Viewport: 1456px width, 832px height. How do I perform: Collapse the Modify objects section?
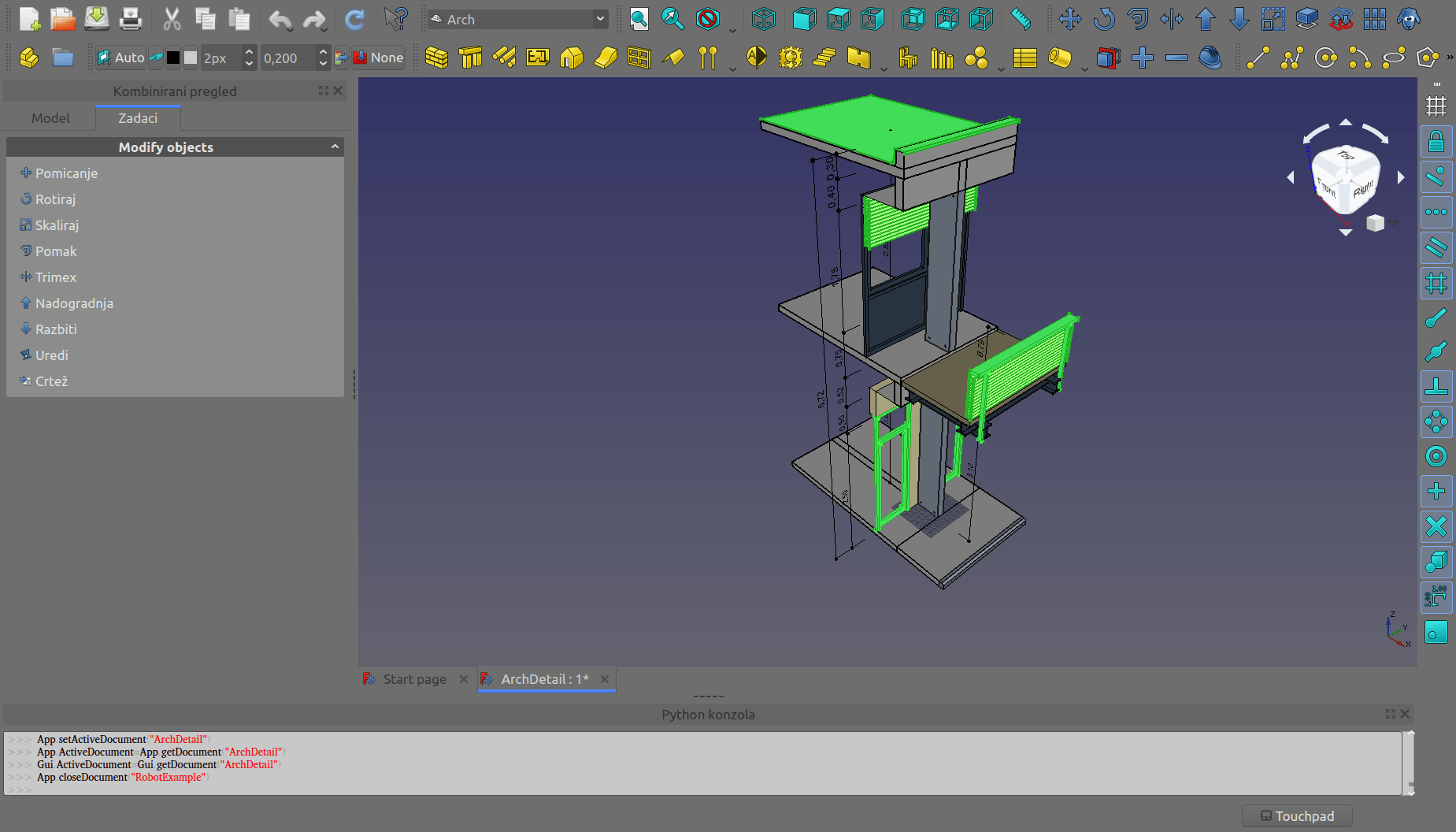click(x=335, y=147)
